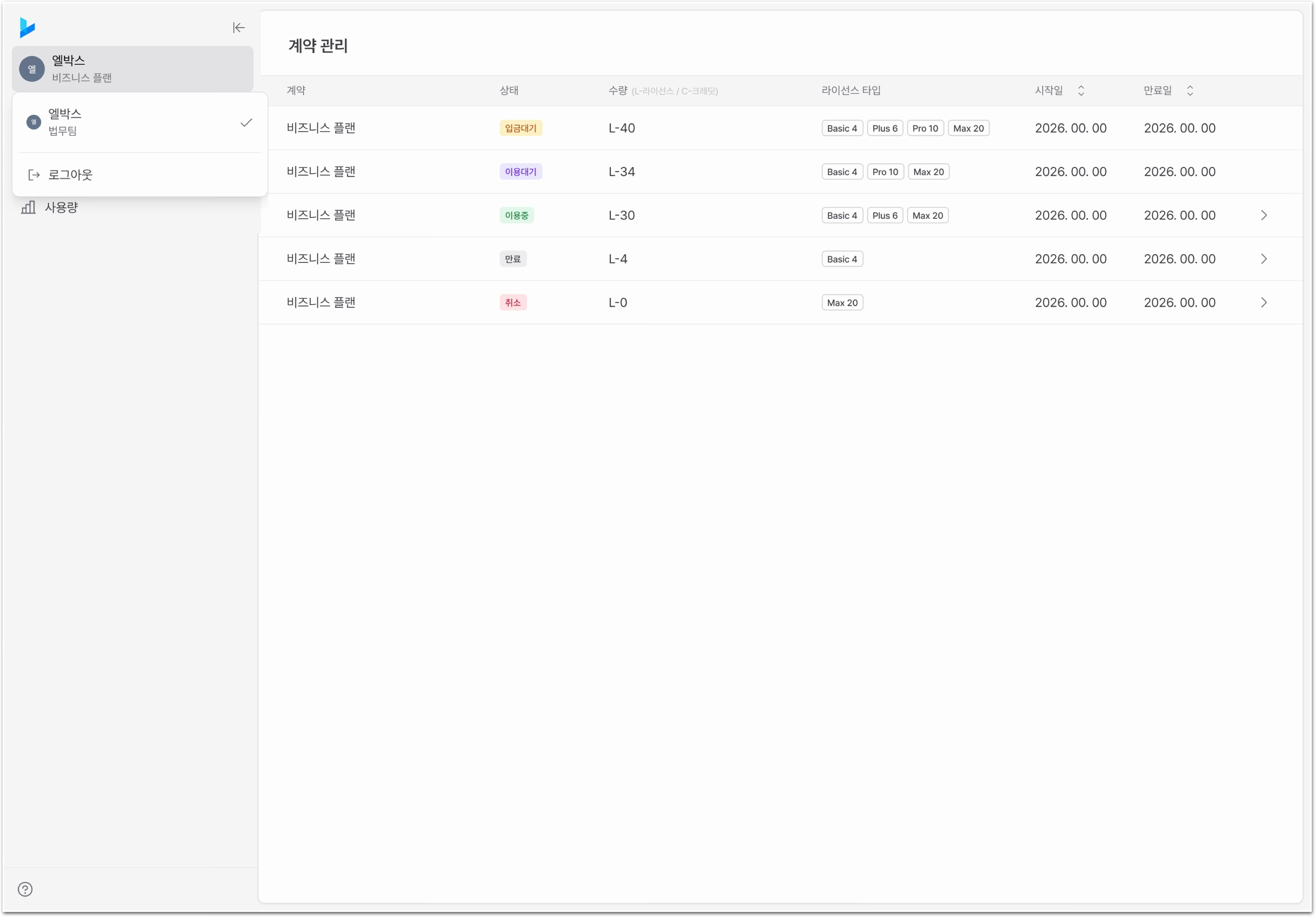Open the L-34 비즈니스 플랜 contract row

coord(781,172)
